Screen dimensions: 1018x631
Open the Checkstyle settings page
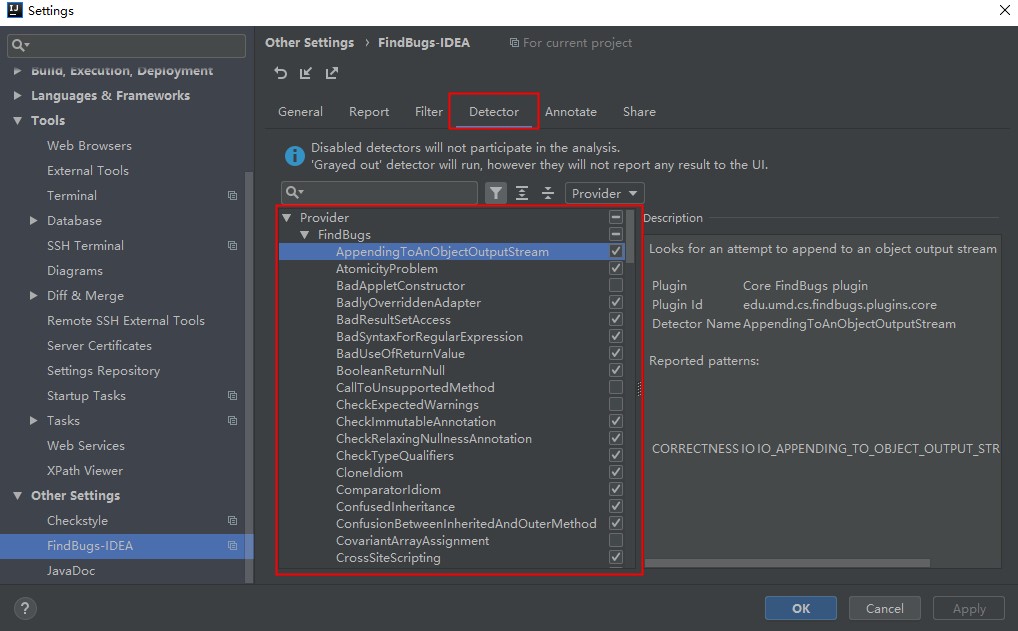[77, 521]
